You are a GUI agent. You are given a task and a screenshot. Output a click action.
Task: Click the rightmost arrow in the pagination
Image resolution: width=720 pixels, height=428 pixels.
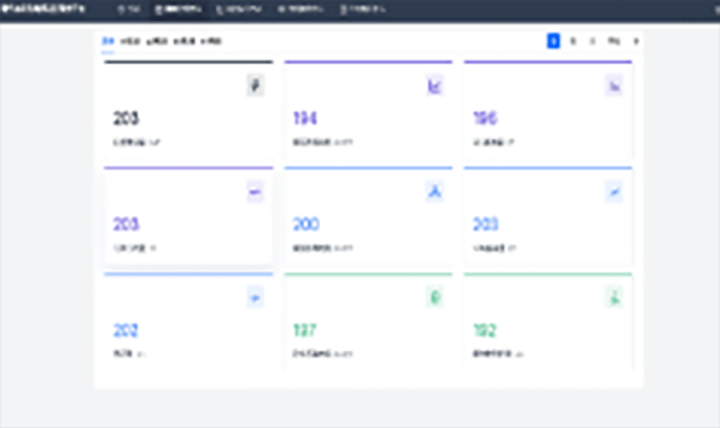pos(636,41)
